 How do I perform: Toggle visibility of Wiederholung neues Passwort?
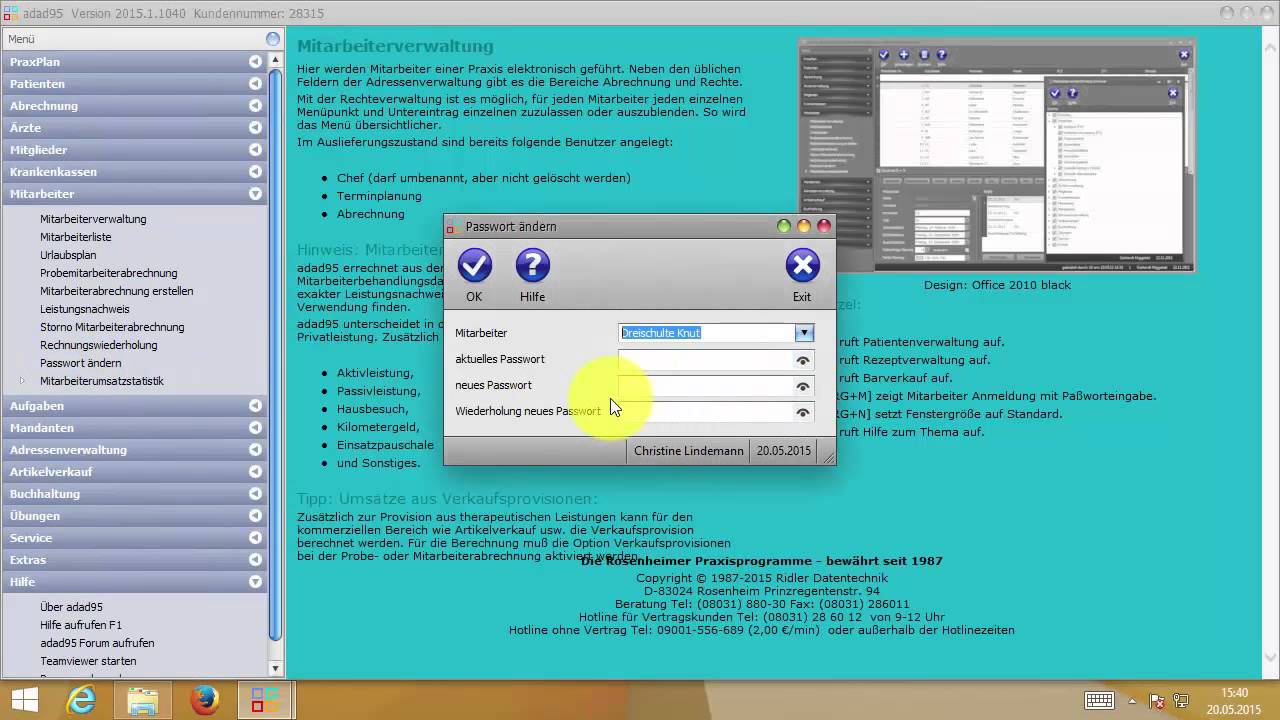(802, 412)
